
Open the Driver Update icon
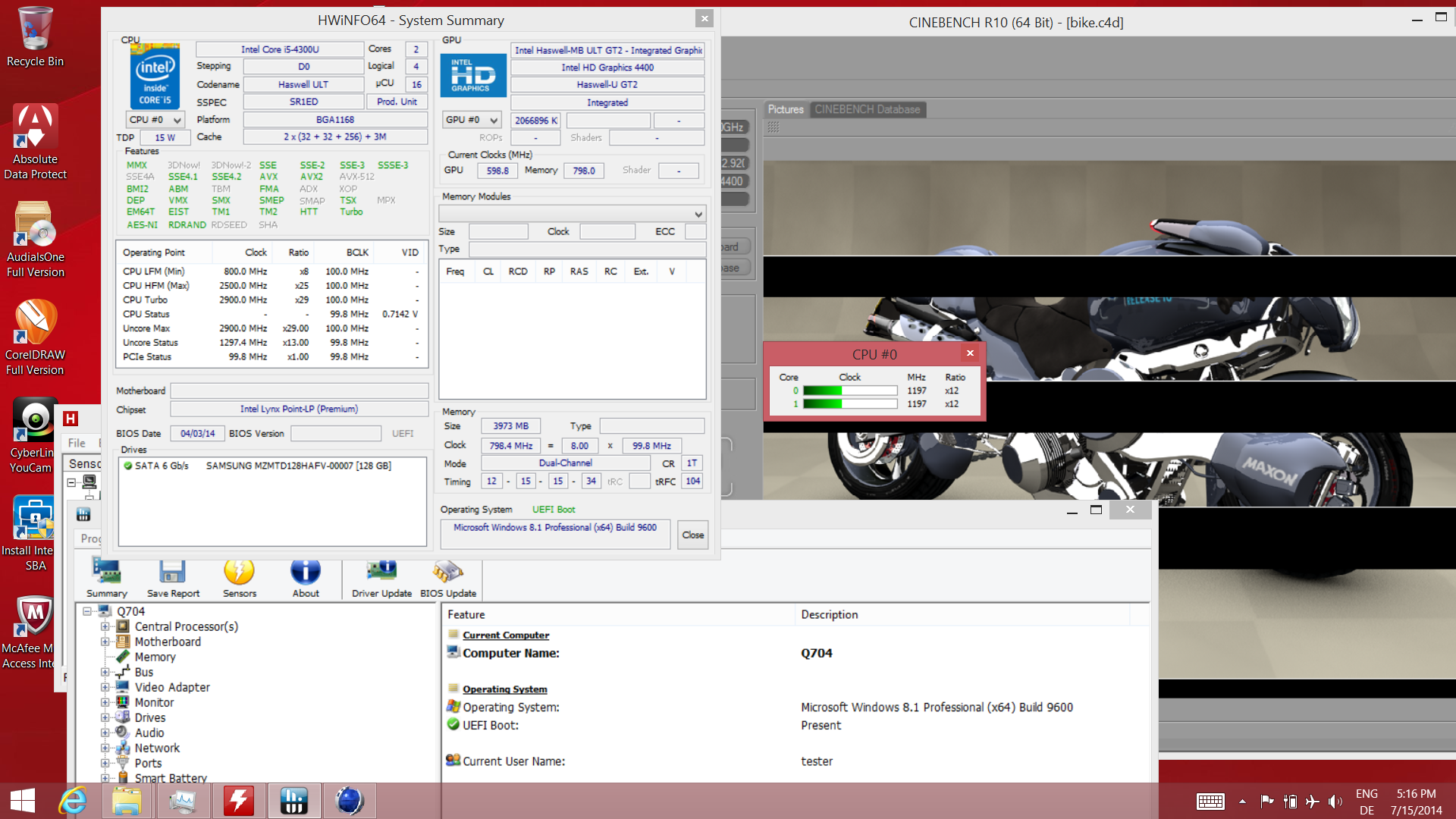pyautogui.click(x=381, y=578)
